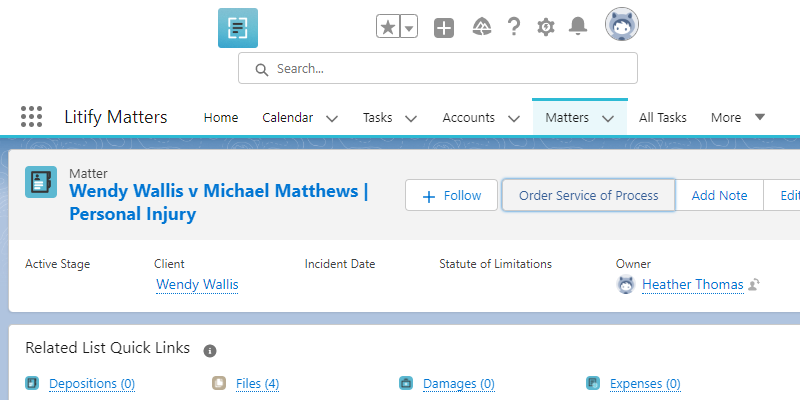The height and width of the screenshot is (400, 800).
Task: Open the Help question mark icon
Action: point(514,28)
